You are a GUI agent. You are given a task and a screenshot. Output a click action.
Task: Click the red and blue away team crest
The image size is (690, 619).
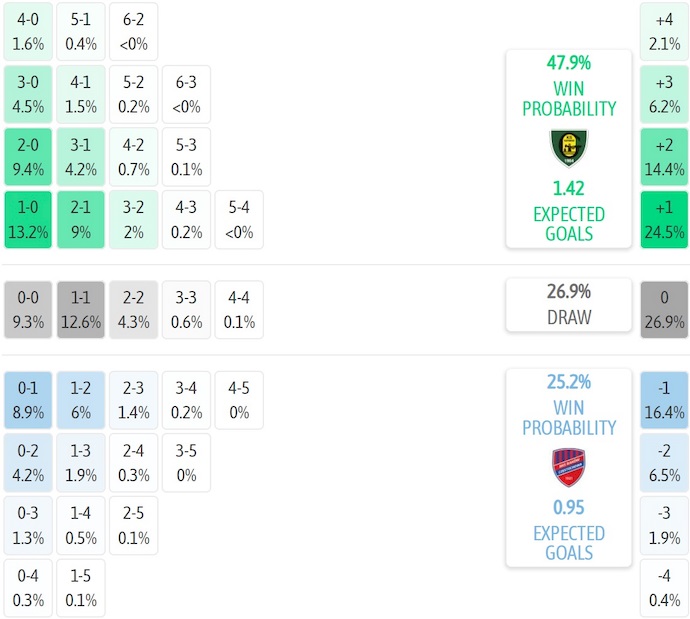point(568,467)
